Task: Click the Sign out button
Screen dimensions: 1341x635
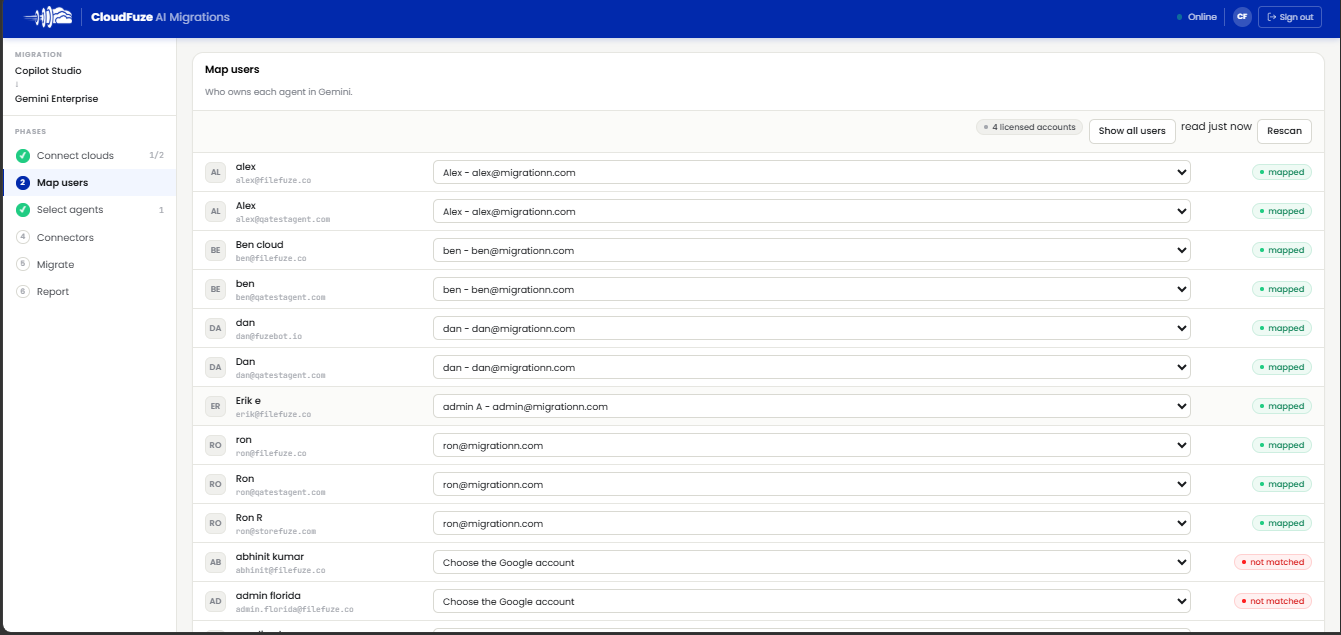Action: tap(1289, 17)
